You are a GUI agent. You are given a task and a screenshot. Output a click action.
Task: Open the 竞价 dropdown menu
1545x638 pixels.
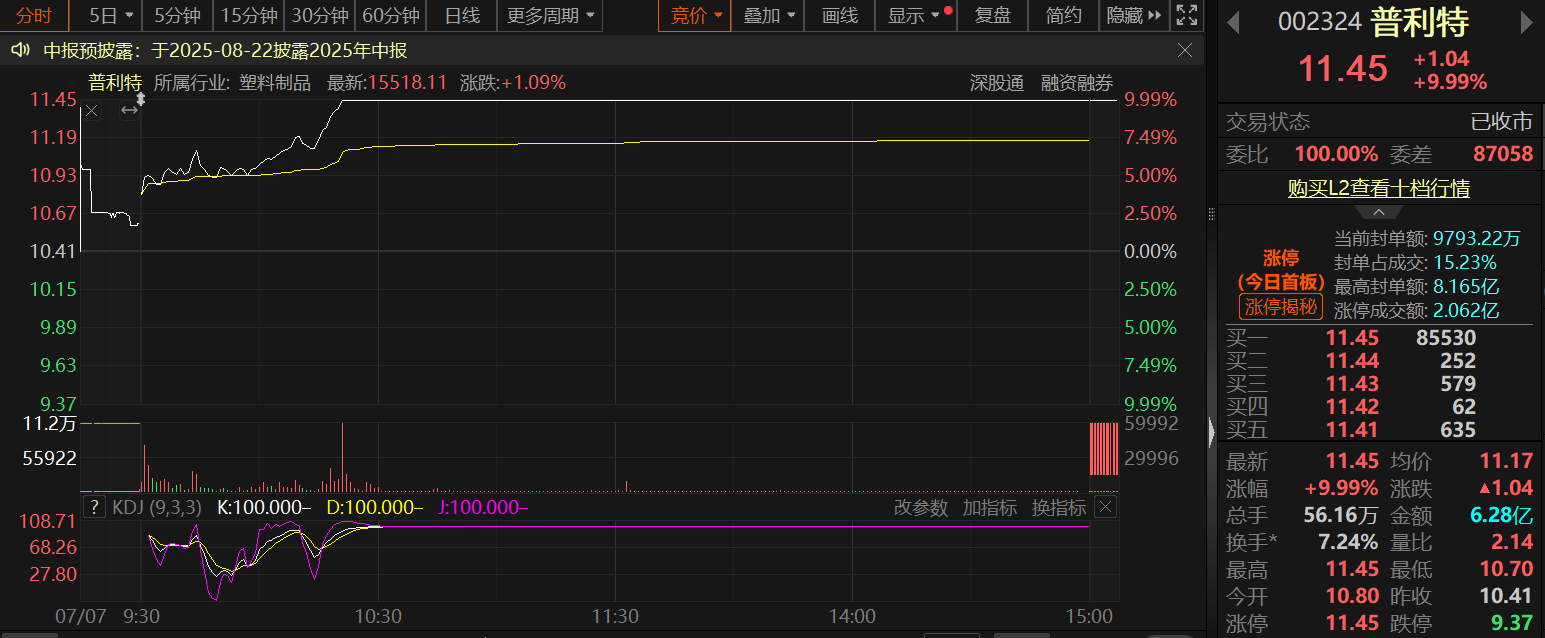pyautogui.click(x=695, y=15)
